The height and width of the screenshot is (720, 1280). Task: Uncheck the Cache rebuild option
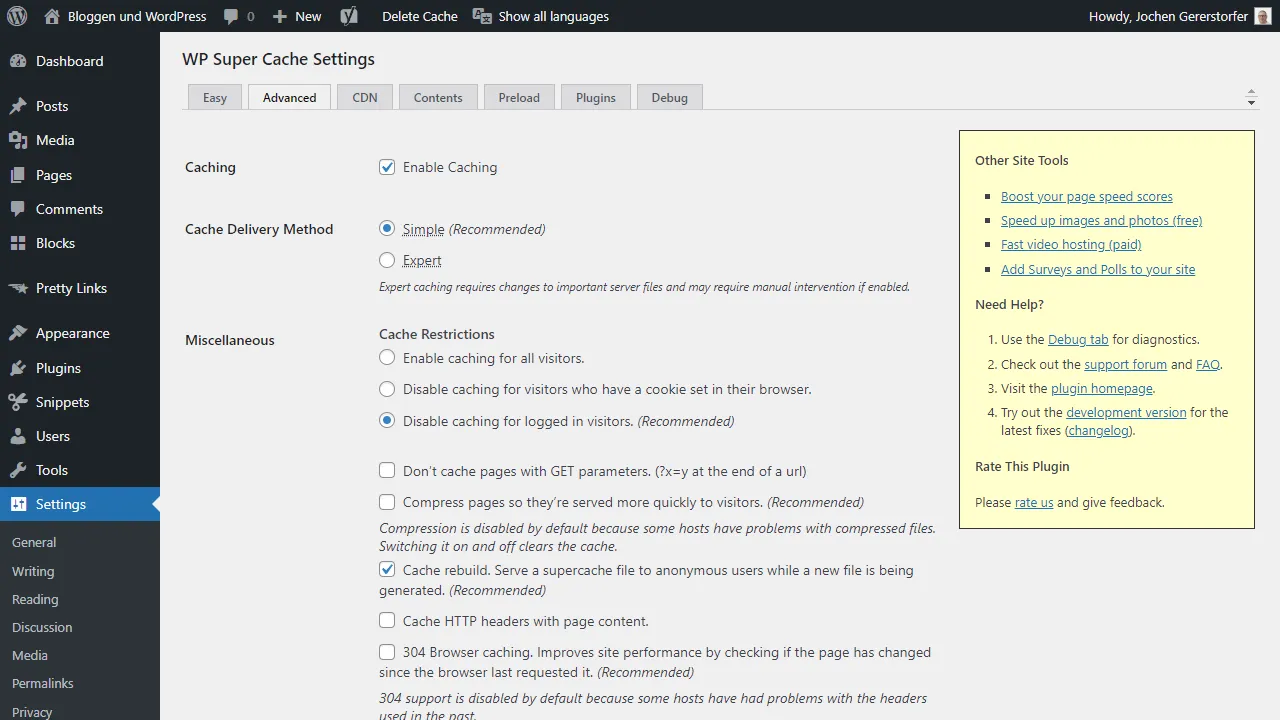point(387,570)
